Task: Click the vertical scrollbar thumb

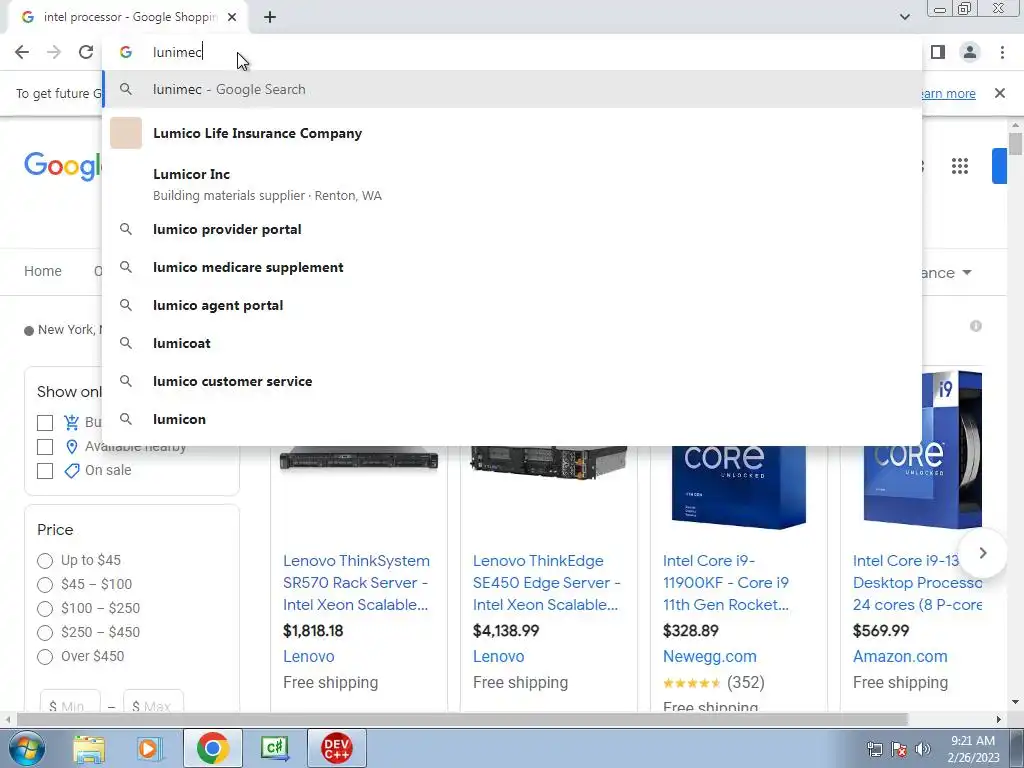Action: 1015,144
